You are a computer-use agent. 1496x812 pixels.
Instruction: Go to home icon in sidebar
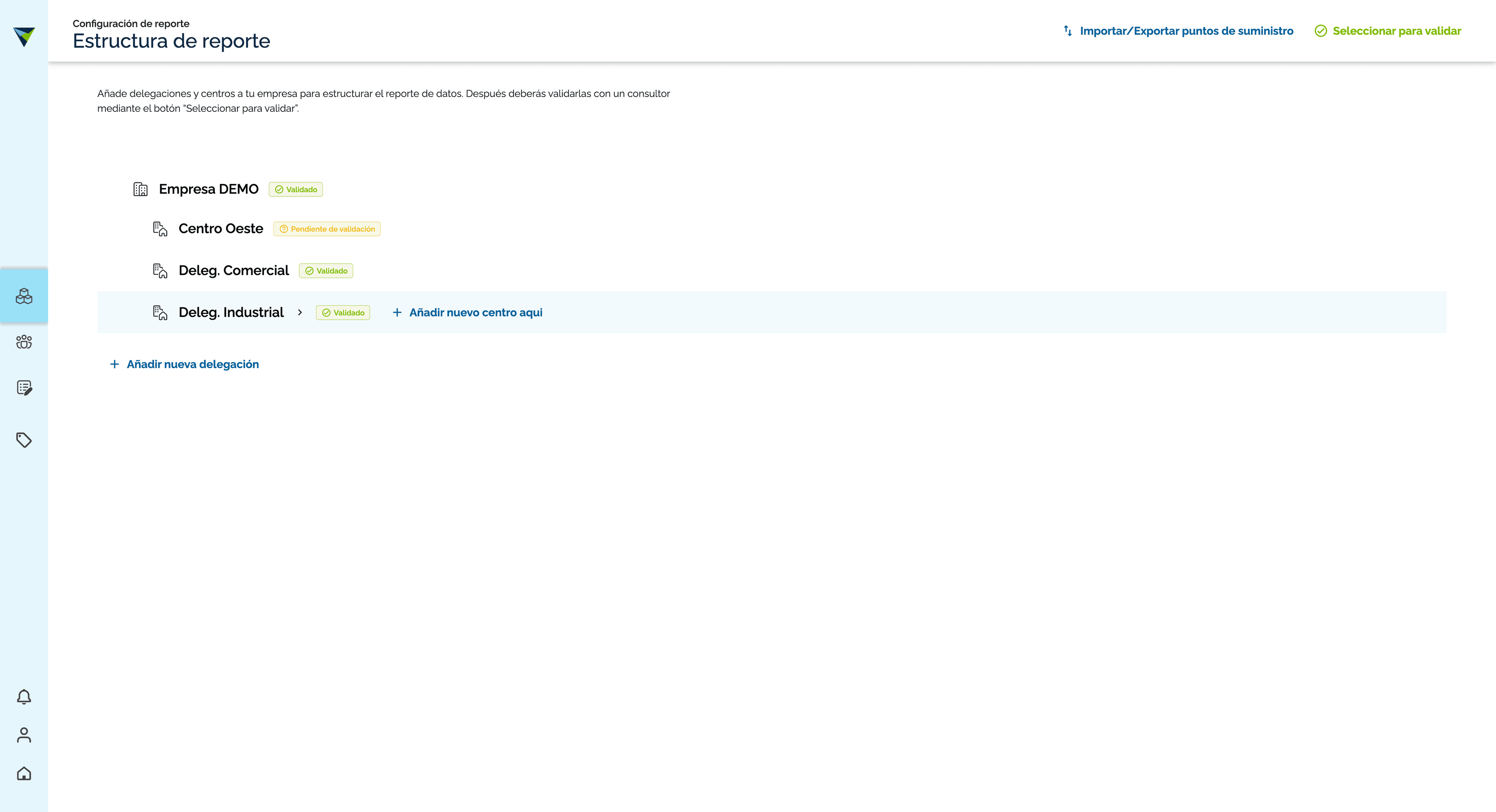pos(24,774)
